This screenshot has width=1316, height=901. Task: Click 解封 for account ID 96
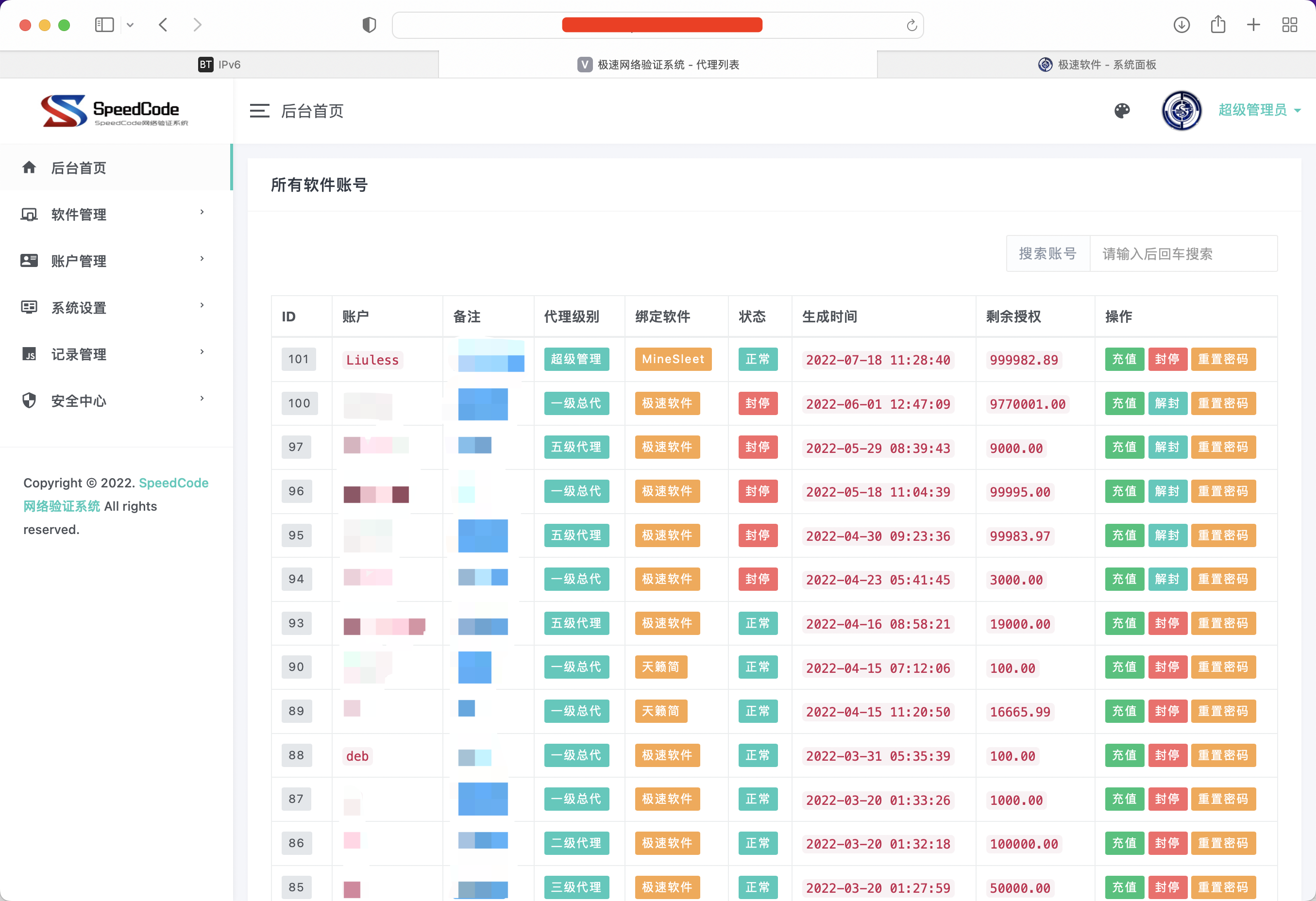pyautogui.click(x=1167, y=491)
